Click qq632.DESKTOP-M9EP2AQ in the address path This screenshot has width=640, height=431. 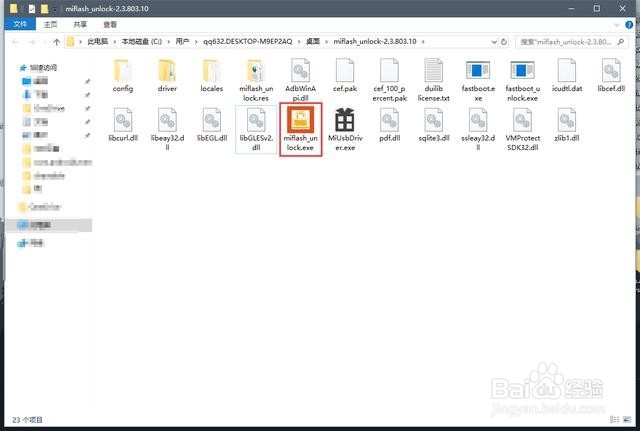click(x=247, y=42)
